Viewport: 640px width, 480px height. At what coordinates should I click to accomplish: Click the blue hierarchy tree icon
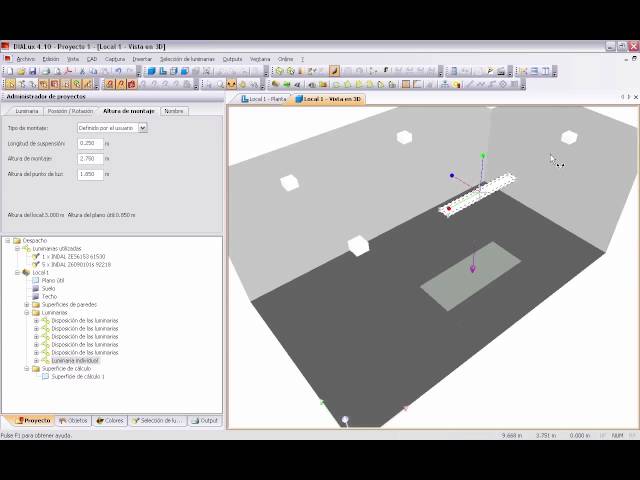[x=445, y=84]
